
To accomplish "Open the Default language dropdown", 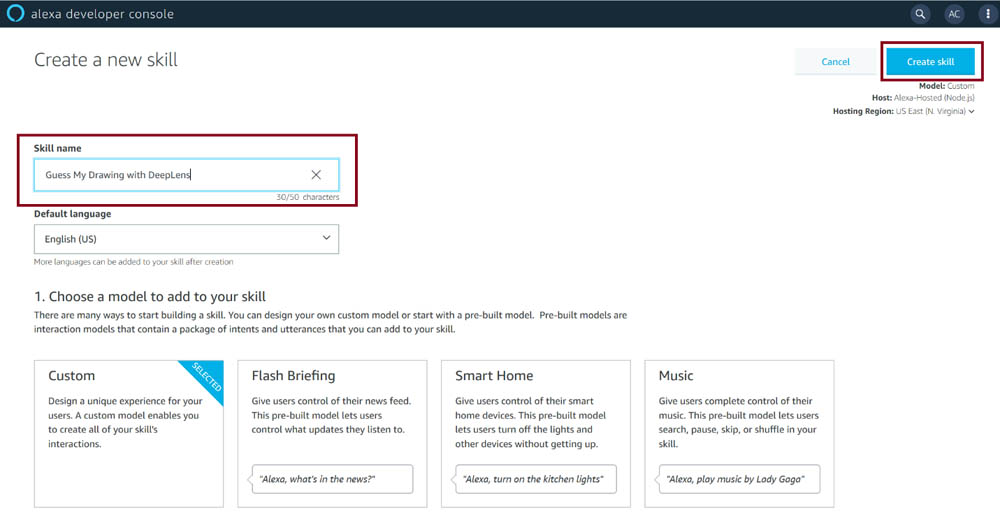I will pyautogui.click(x=186, y=239).
